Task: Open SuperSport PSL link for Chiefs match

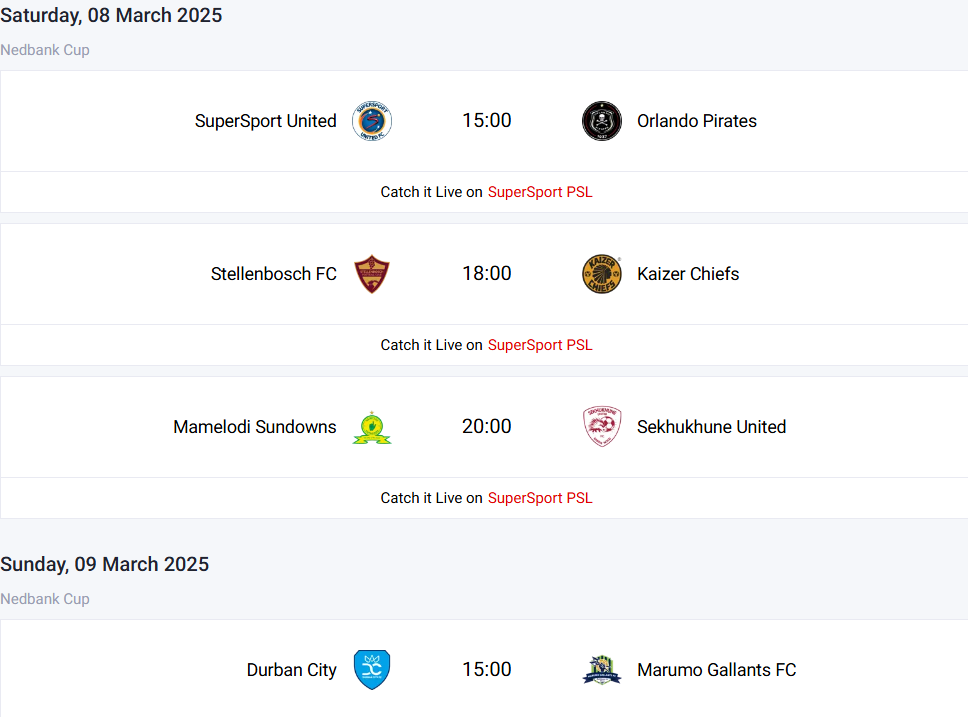Action: (x=540, y=345)
